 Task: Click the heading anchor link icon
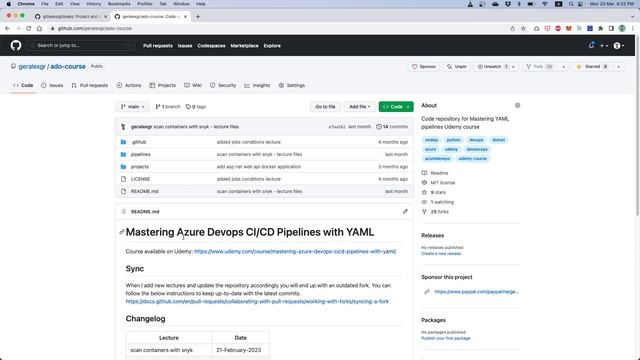coord(121,232)
